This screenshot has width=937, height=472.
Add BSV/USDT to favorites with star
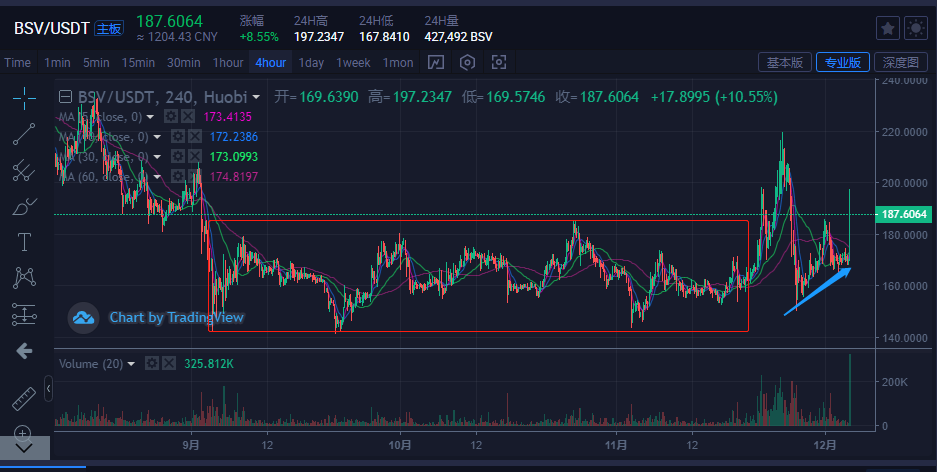(888, 28)
